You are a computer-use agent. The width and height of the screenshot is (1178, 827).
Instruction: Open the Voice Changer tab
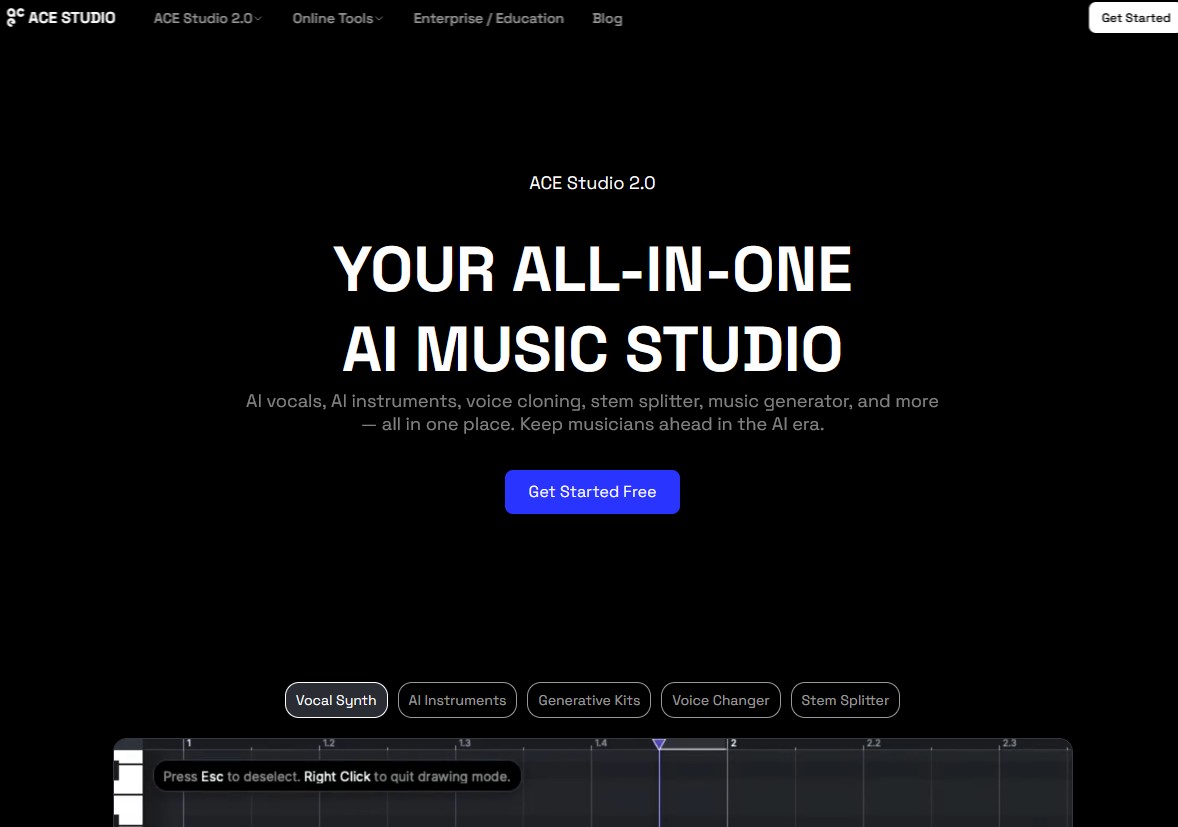720,700
